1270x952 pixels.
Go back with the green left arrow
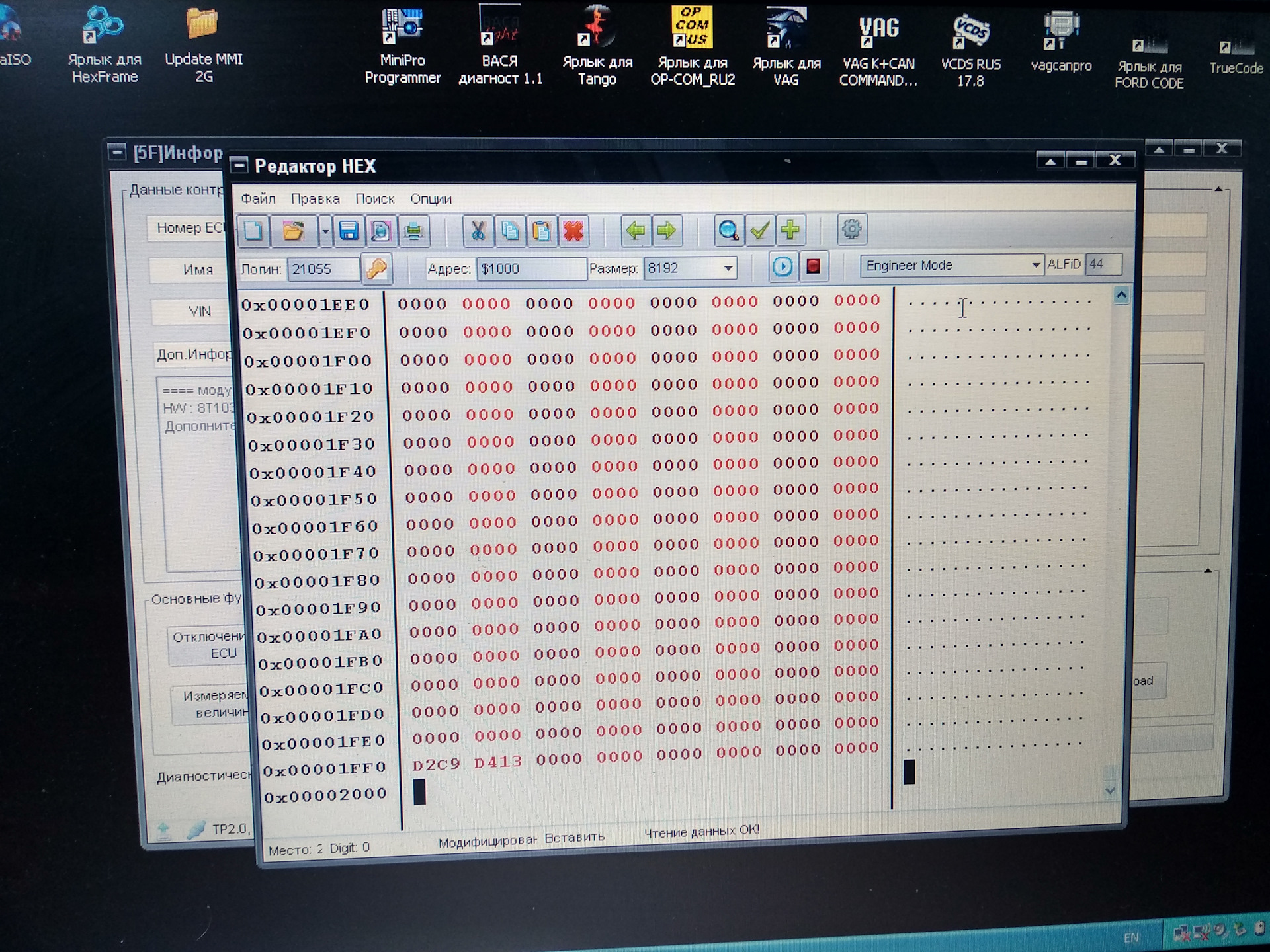tap(635, 230)
